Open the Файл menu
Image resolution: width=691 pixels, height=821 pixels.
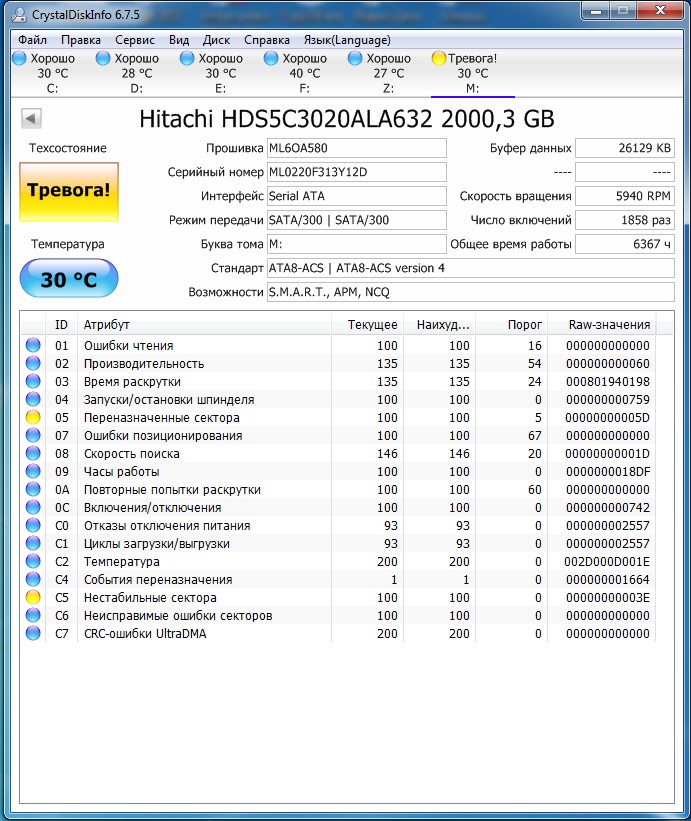(32, 40)
